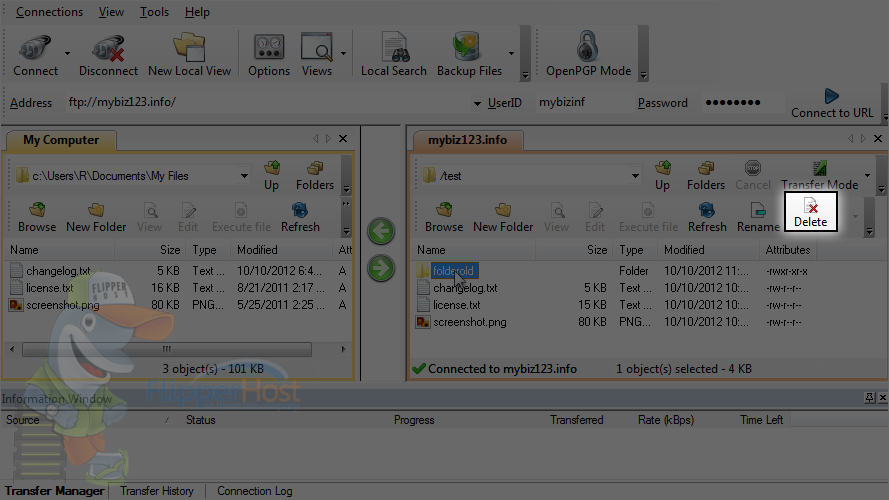Create New Folder in My Computer pane
Viewport: 889px width, 500px height.
(96, 218)
